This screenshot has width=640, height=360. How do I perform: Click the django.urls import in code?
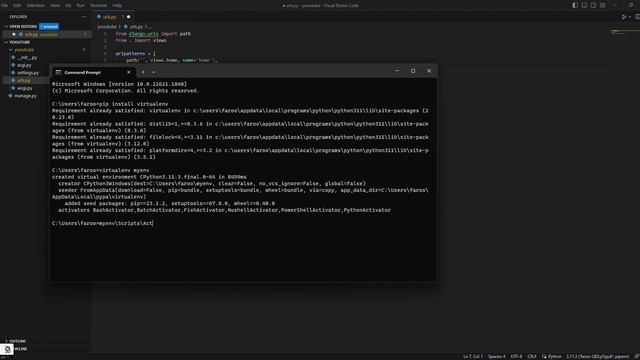[x=143, y=34]
